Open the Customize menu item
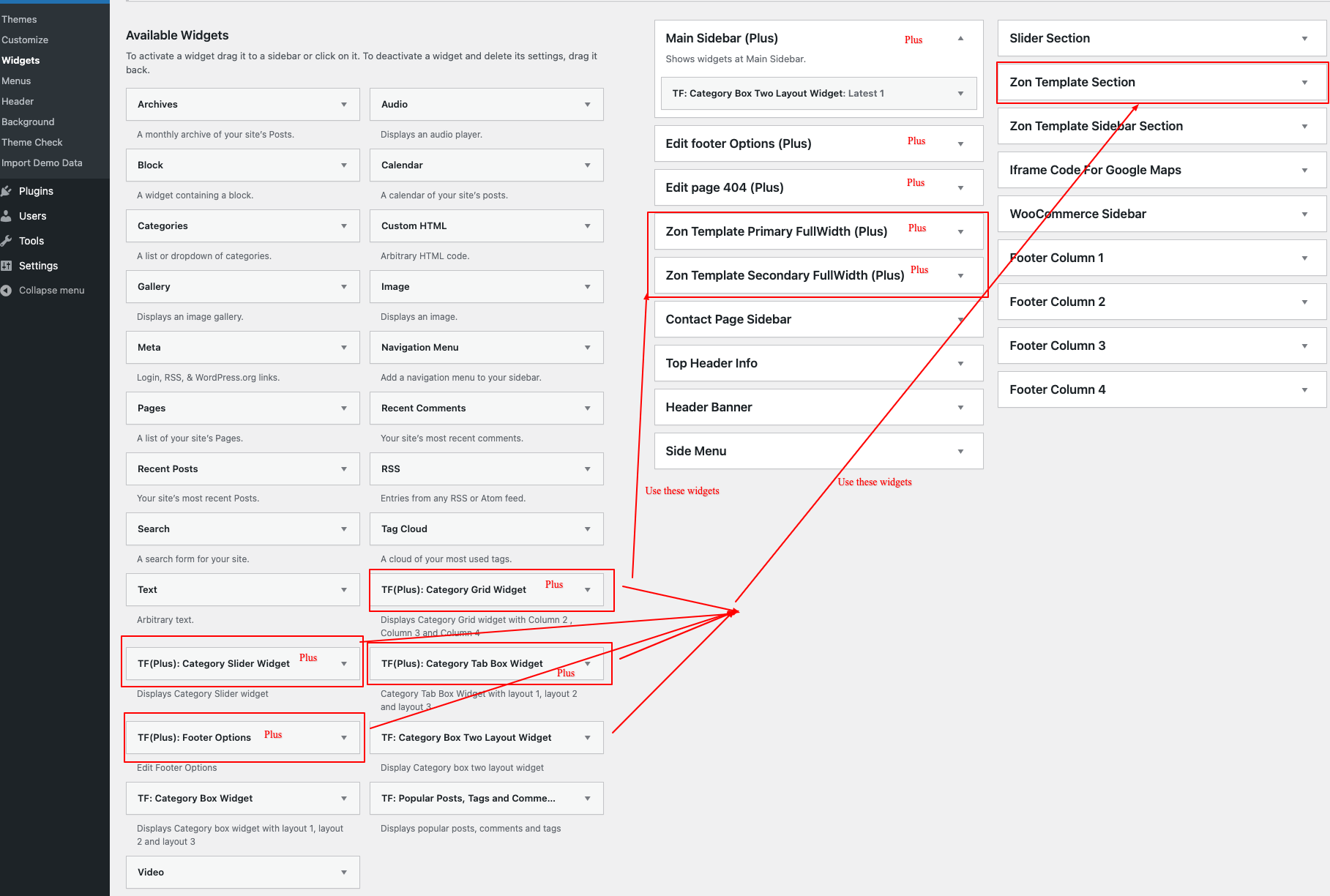 click(x=25, y=40)
